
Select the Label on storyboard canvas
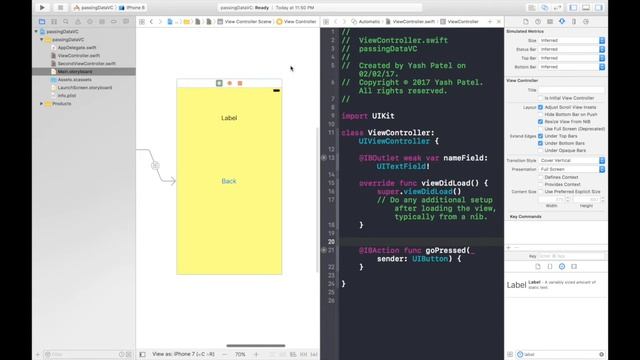(x=229, y=118)
